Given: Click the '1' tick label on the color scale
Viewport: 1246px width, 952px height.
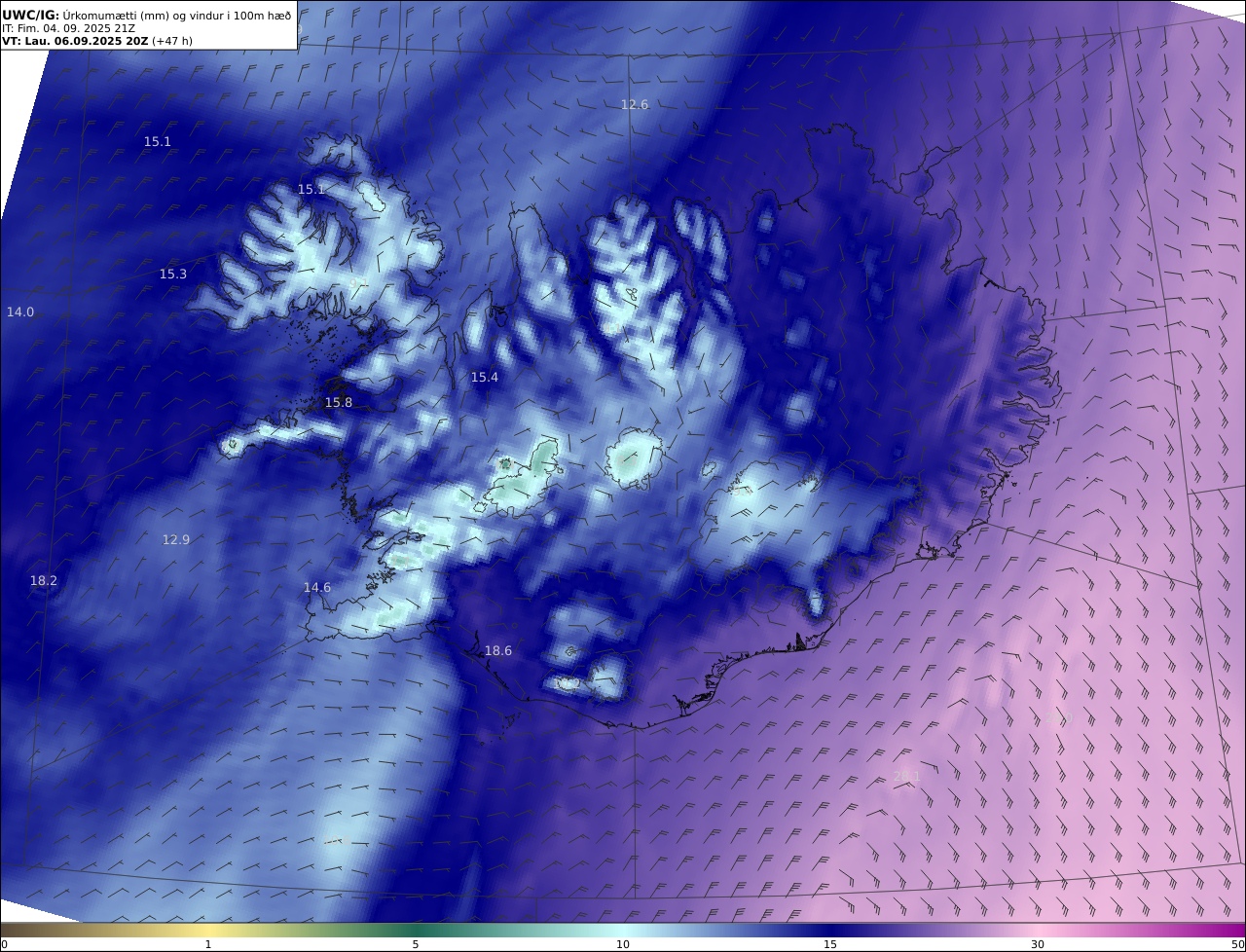Looking at the screenshot, I should [x=208, y=944].
